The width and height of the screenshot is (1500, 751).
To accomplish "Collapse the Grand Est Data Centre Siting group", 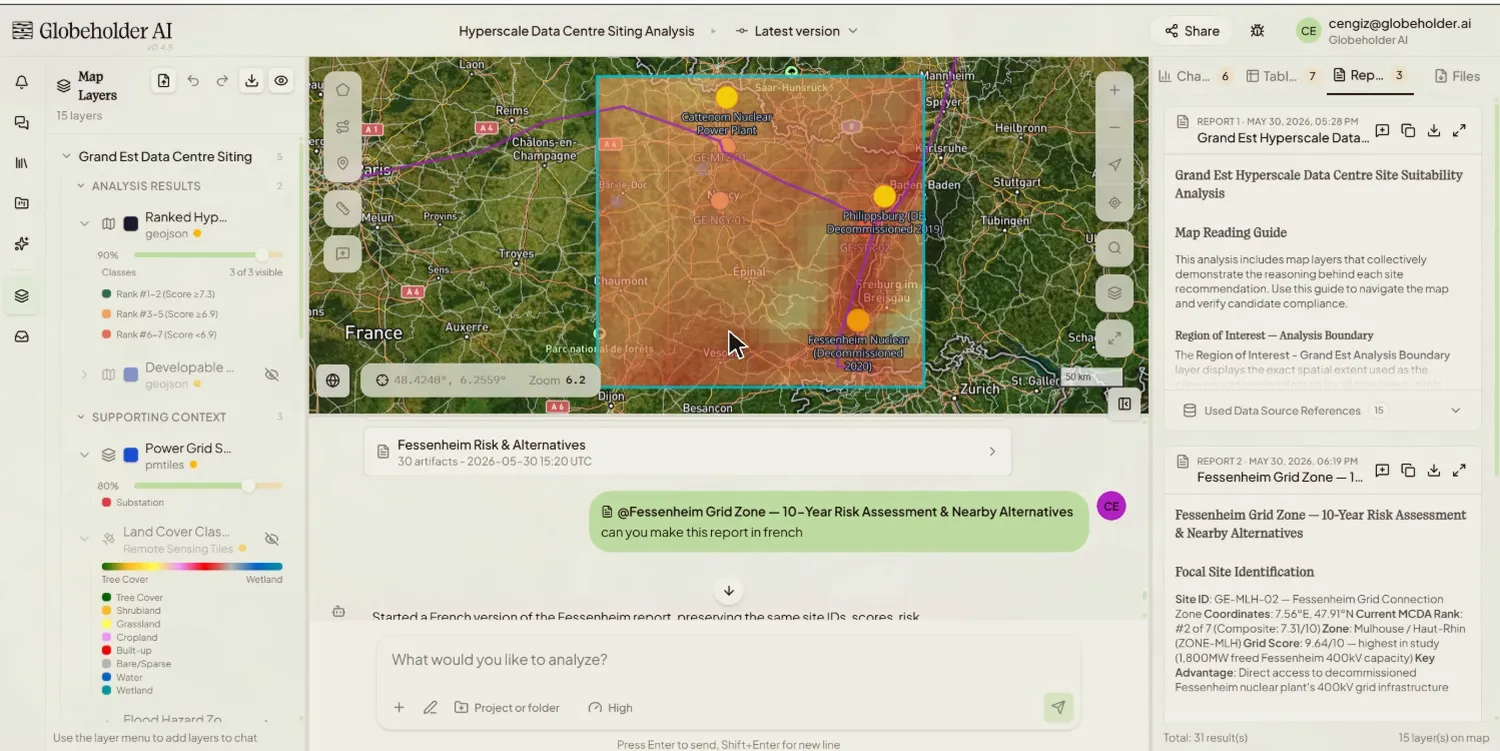I will click(66, 156).
